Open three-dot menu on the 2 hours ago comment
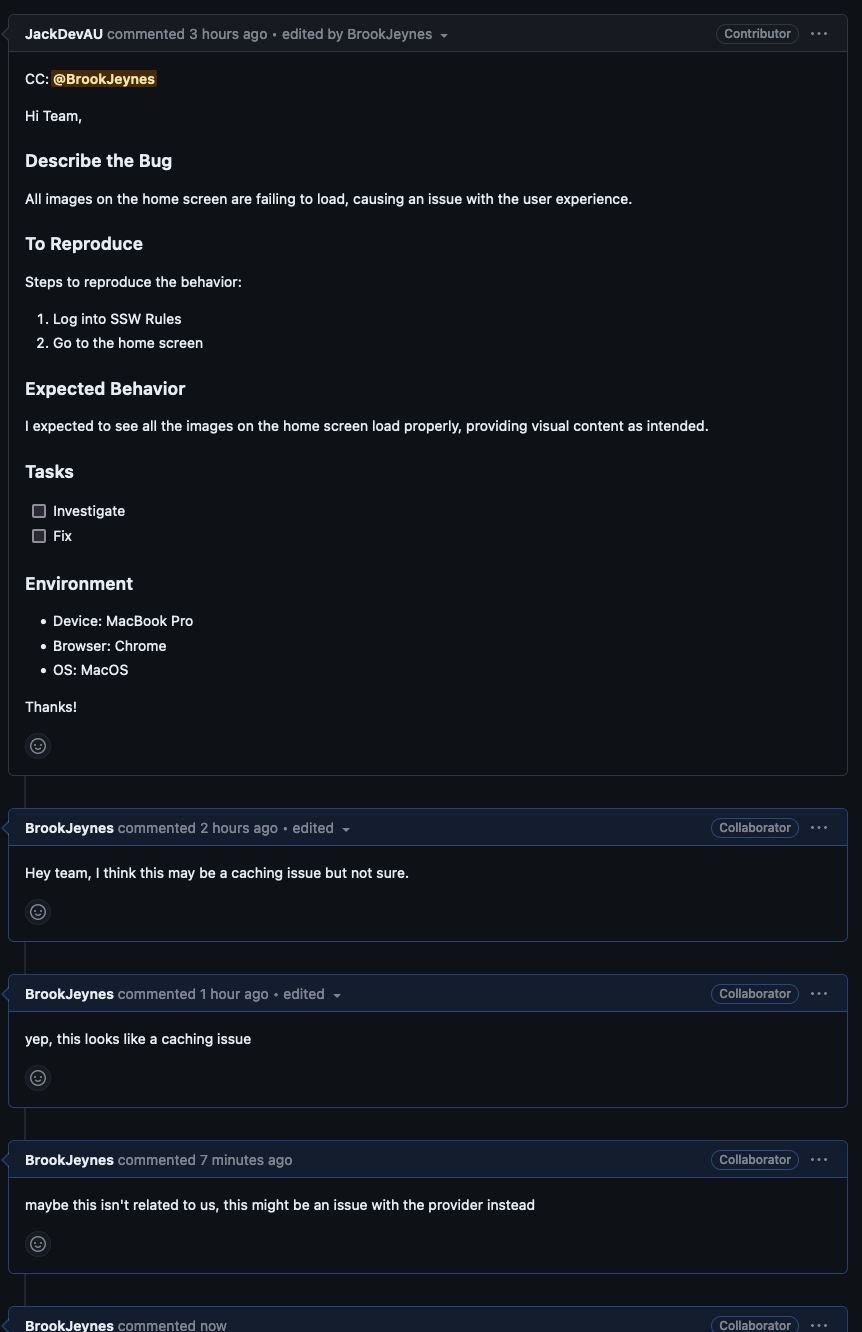The width and height of the screenshot is (862, 1332). click(x=819, y=828)
